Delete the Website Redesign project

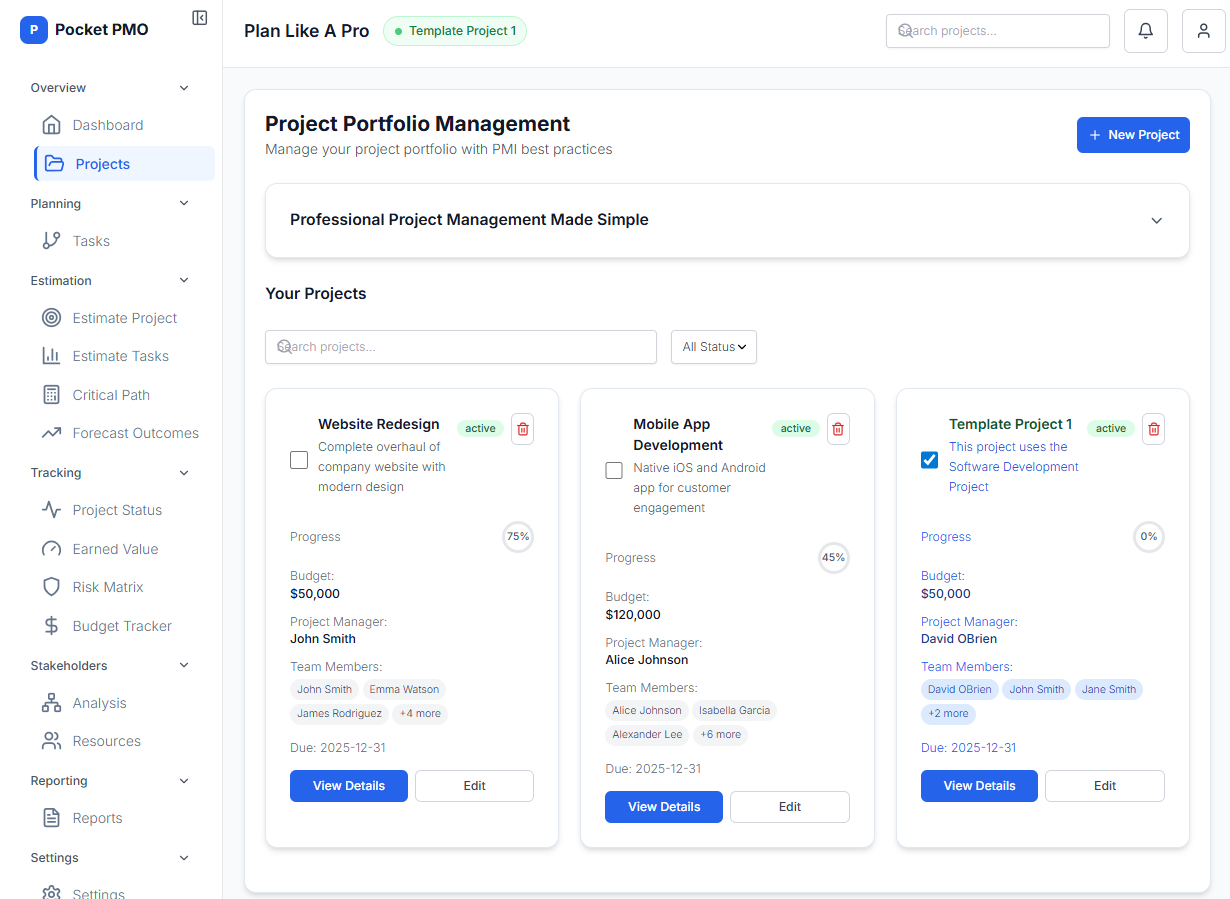522,428
